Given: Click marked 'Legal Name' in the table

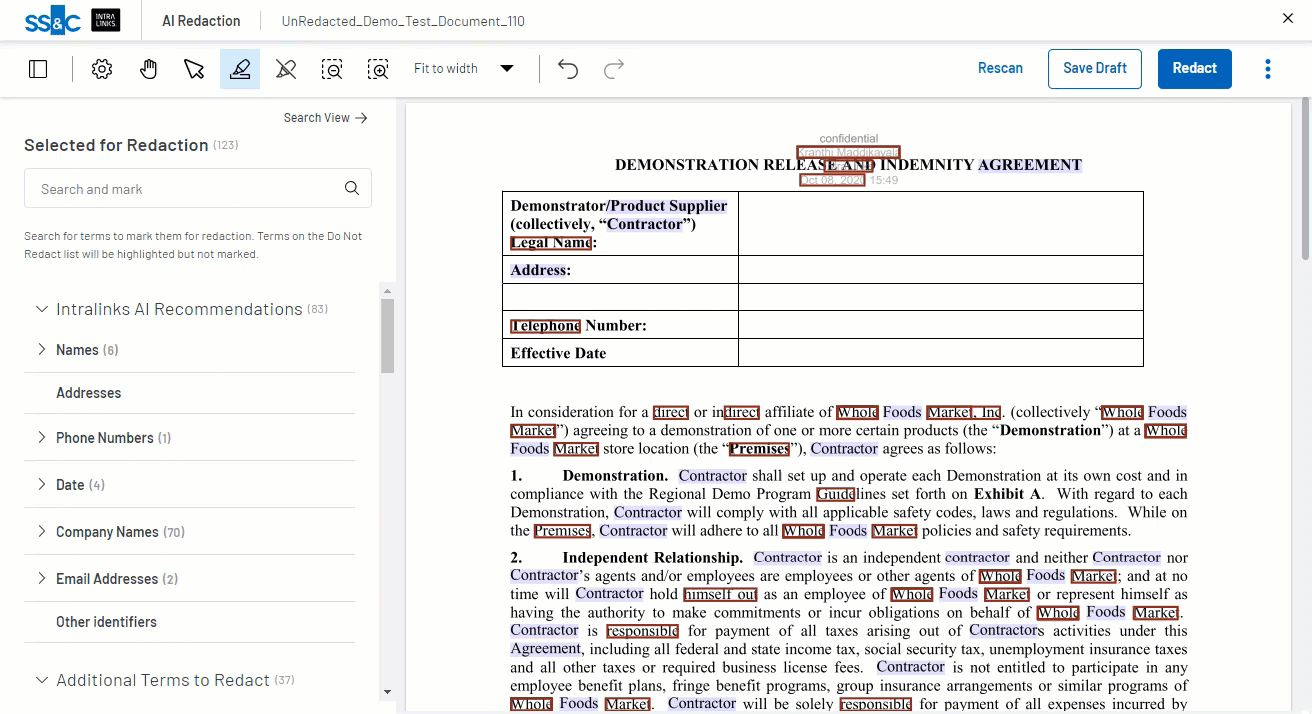Looking at the screenshot, I should tap(551, 242).
